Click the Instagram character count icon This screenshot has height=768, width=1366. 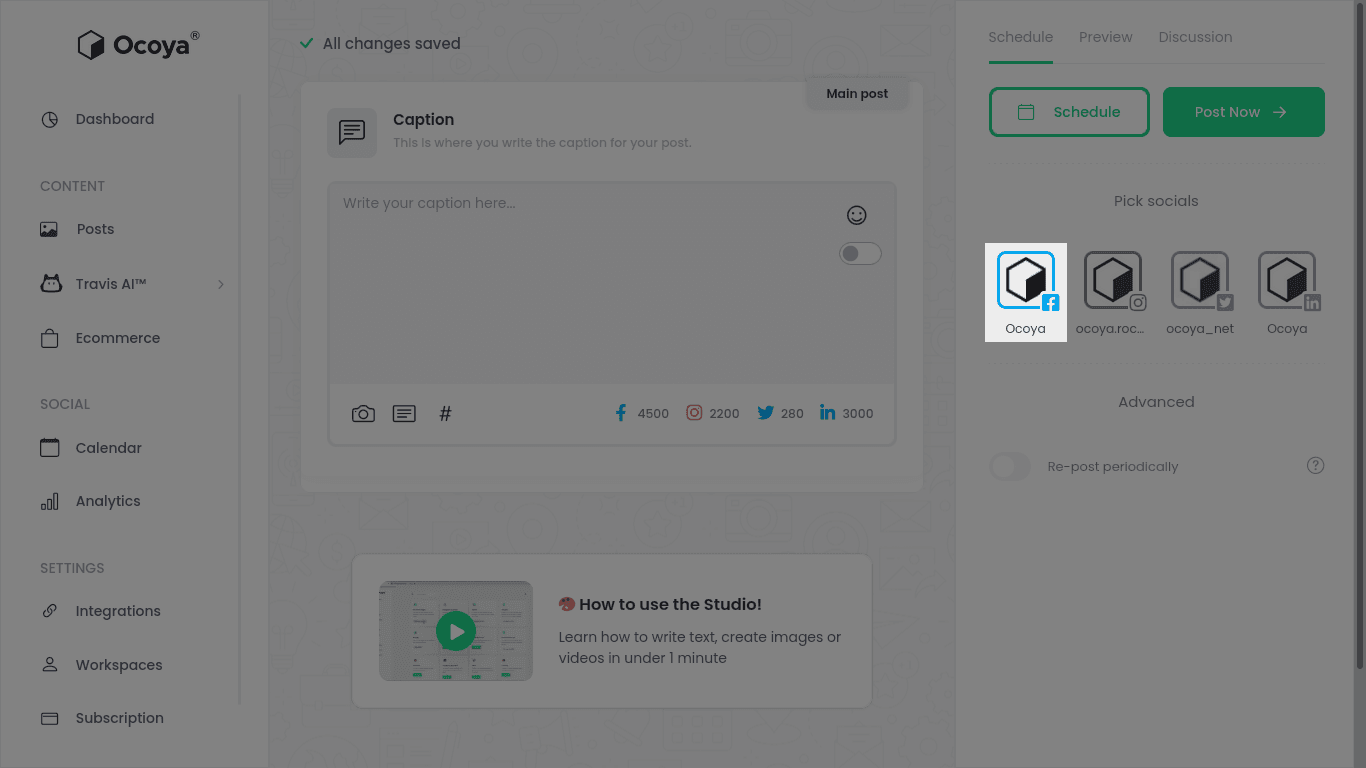click(x=694, y=412)
